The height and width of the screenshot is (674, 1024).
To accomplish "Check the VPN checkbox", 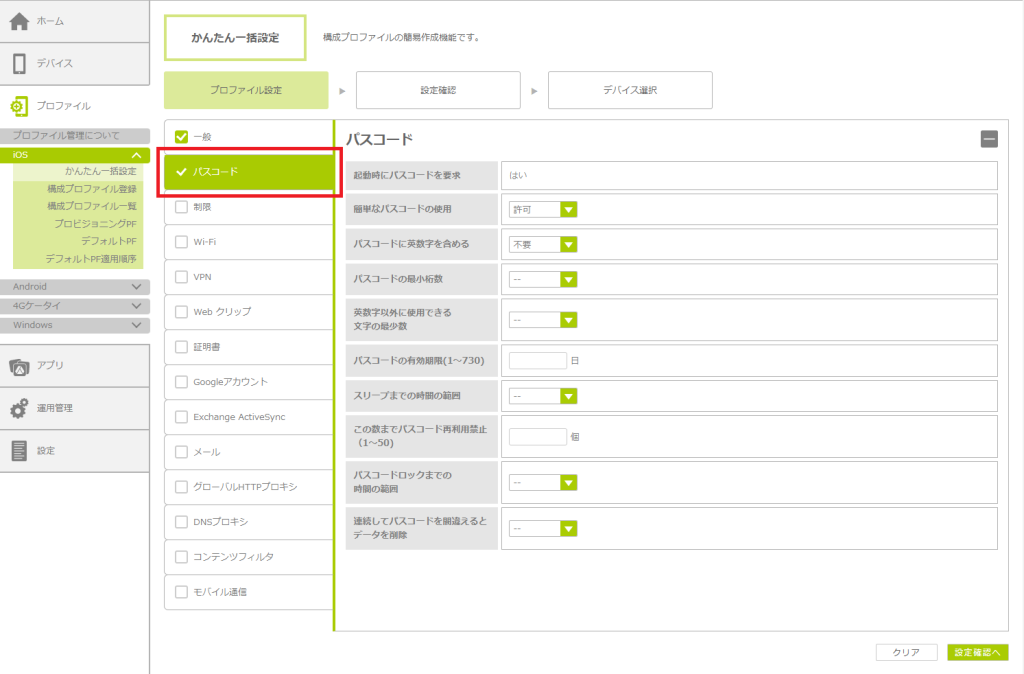I will [x=181, y=277].
